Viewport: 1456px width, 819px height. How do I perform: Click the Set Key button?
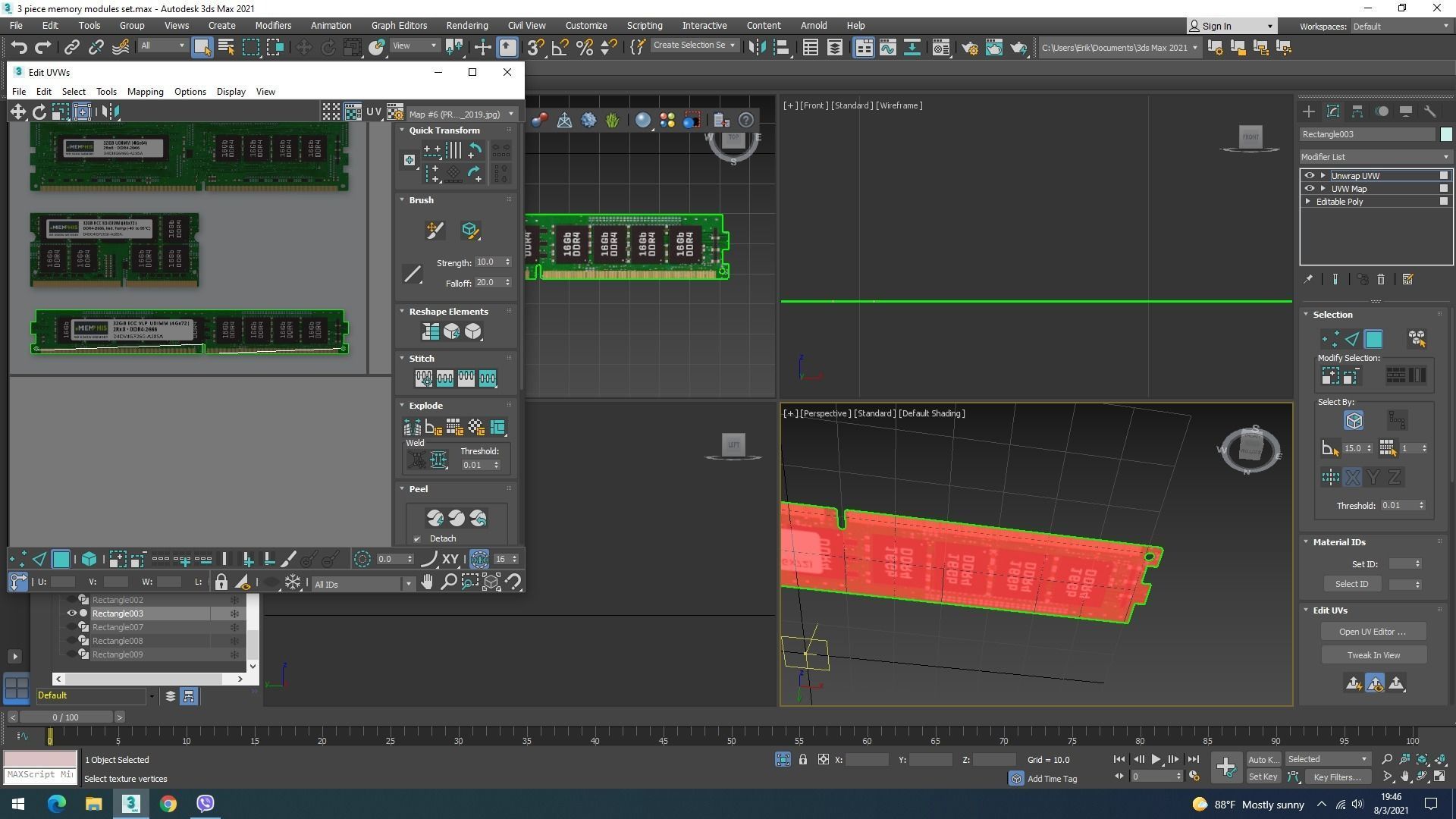1263,777
